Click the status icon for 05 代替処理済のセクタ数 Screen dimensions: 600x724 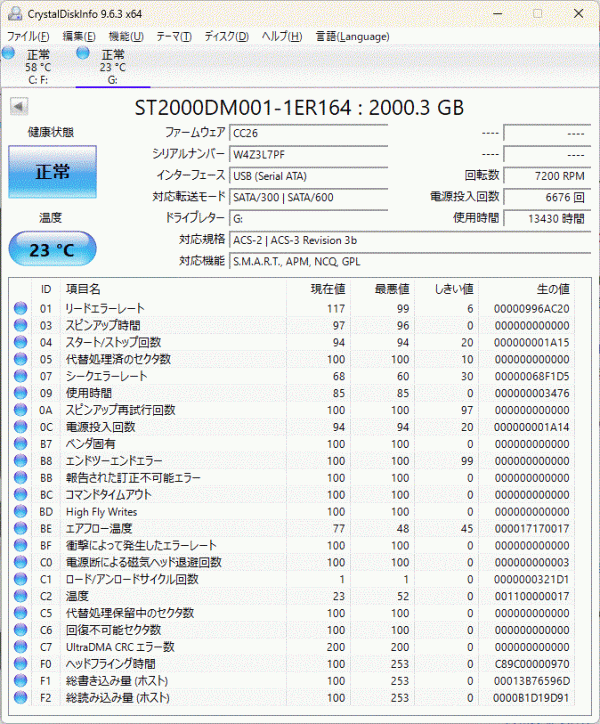[20, 359]
